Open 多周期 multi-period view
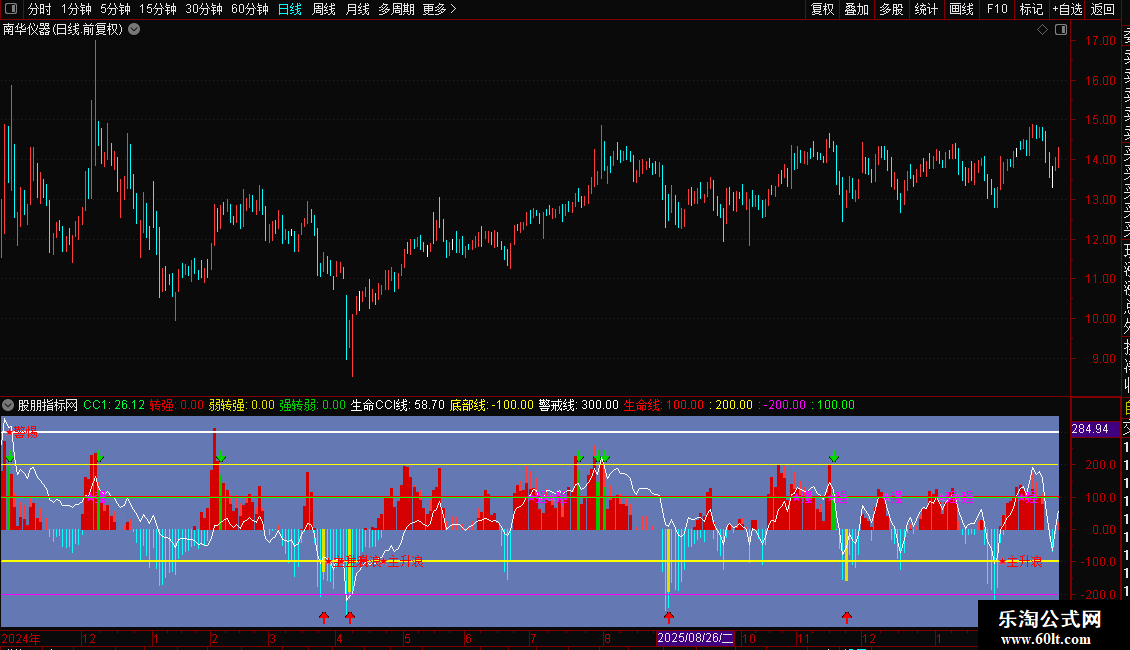 click(396, 9)
